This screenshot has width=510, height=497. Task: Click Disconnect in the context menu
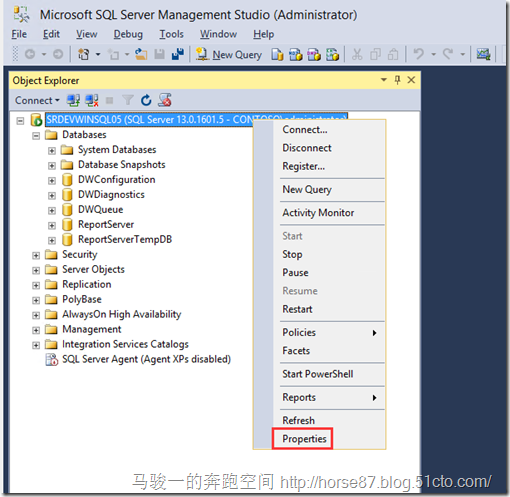point(307,148)
